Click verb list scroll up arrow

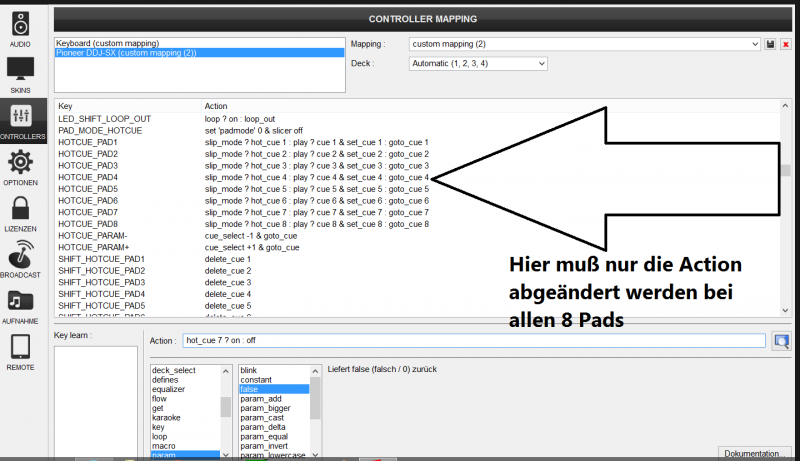(315, 371)
